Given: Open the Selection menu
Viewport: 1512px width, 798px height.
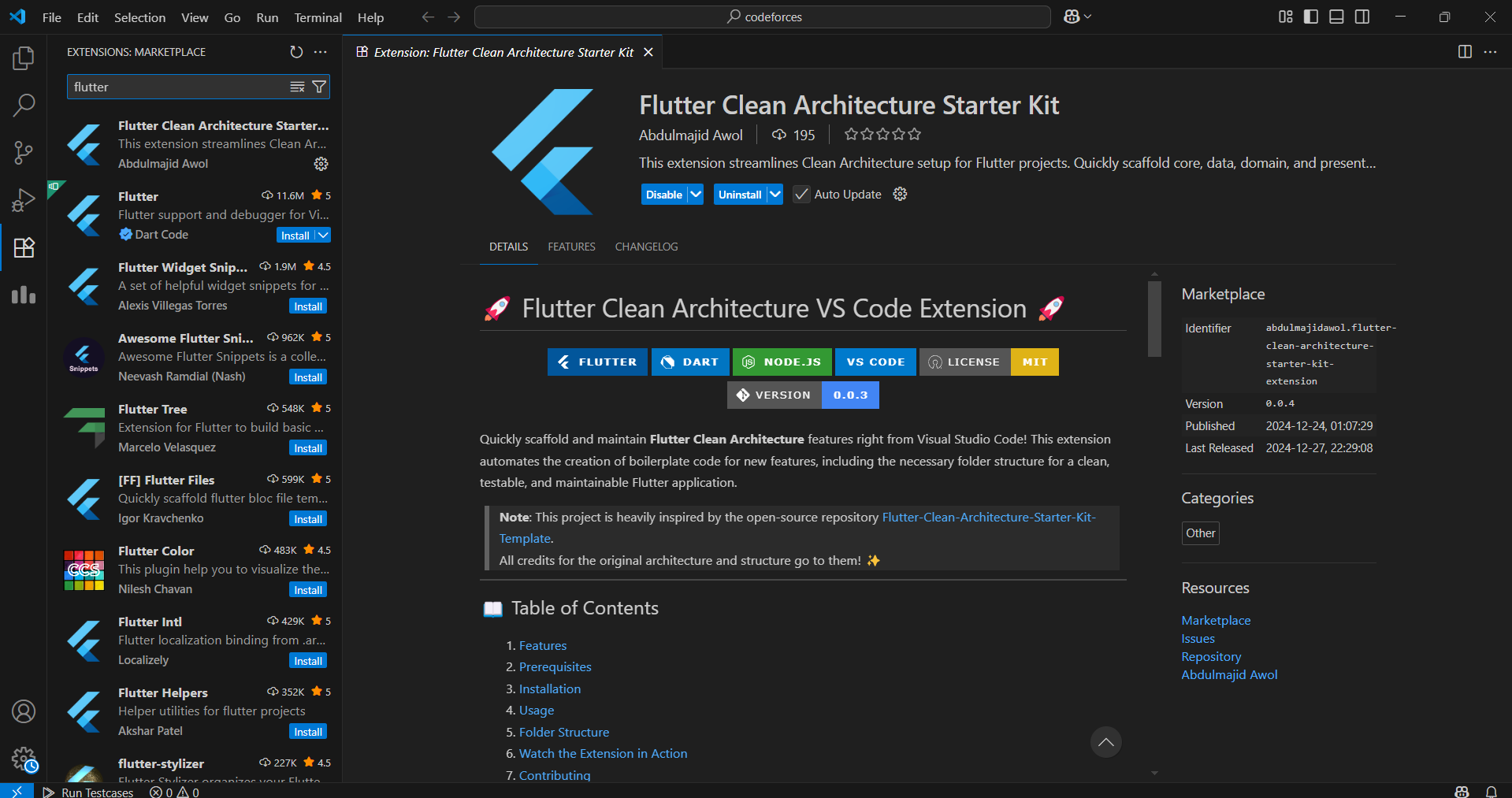Looking at the screenshot, I should point(139,17).
